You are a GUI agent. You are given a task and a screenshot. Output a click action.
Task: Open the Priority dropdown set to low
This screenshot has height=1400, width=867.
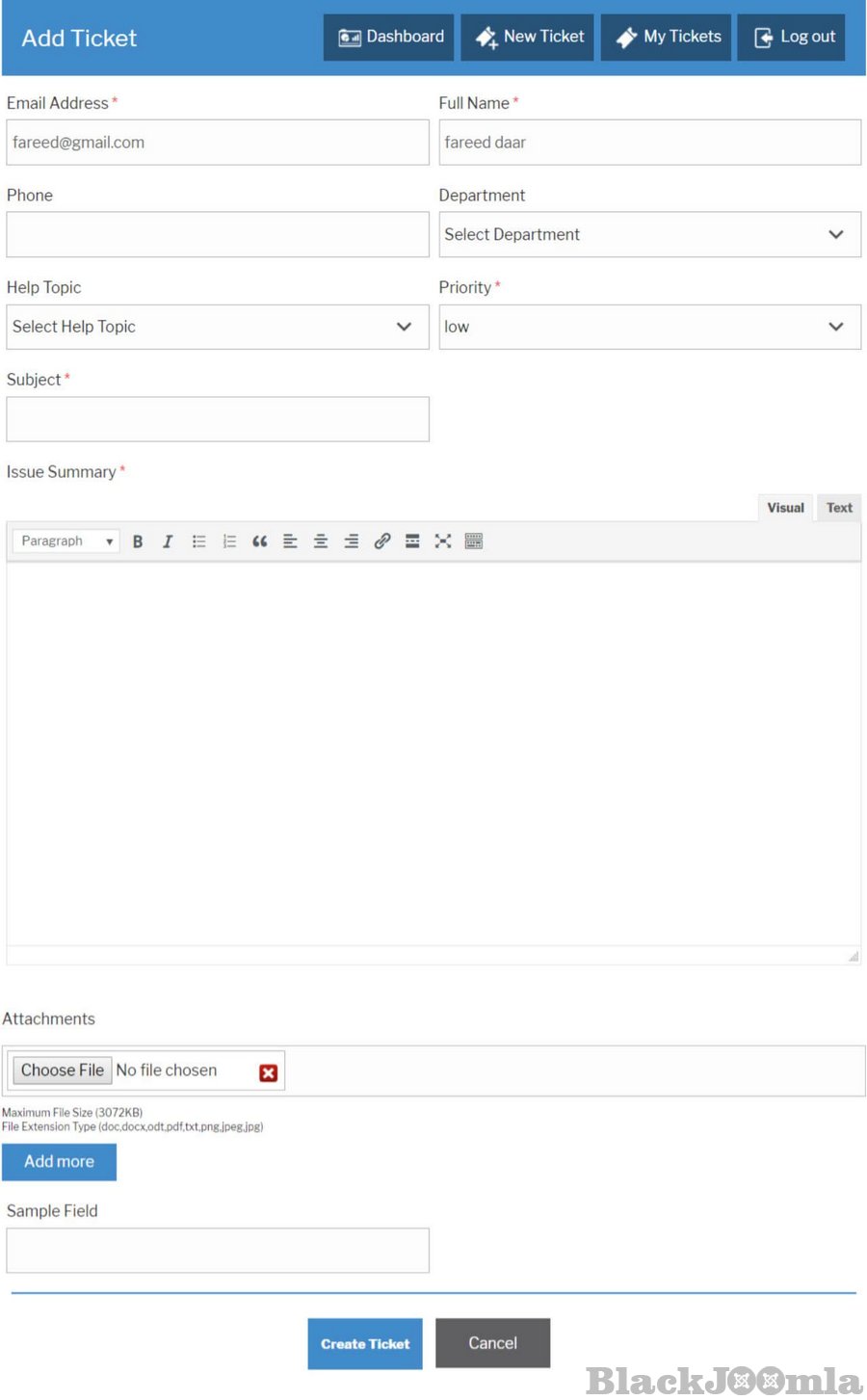pyautogui.click(x=649, y=328)
